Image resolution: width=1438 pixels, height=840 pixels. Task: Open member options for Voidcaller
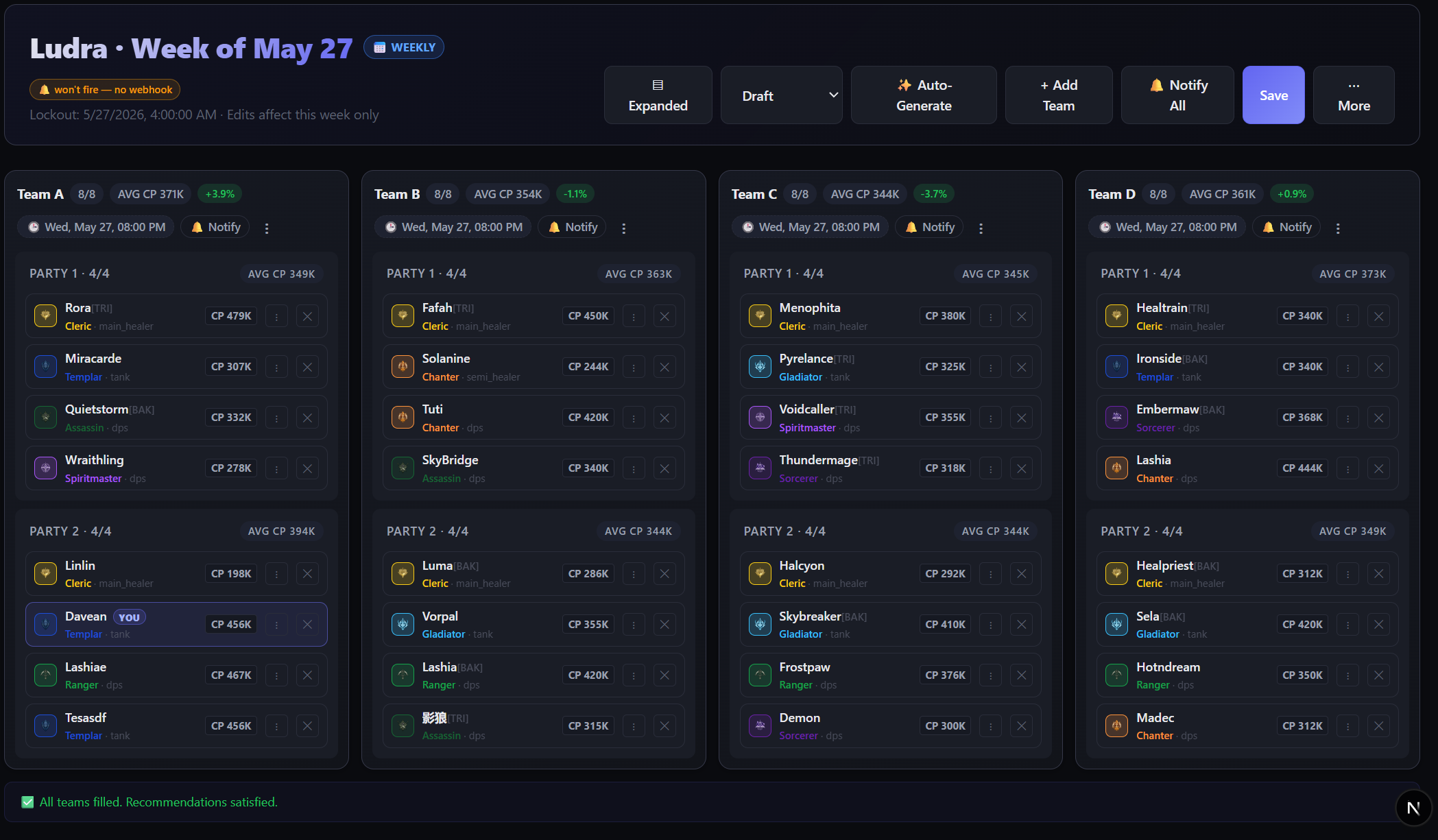991,418
